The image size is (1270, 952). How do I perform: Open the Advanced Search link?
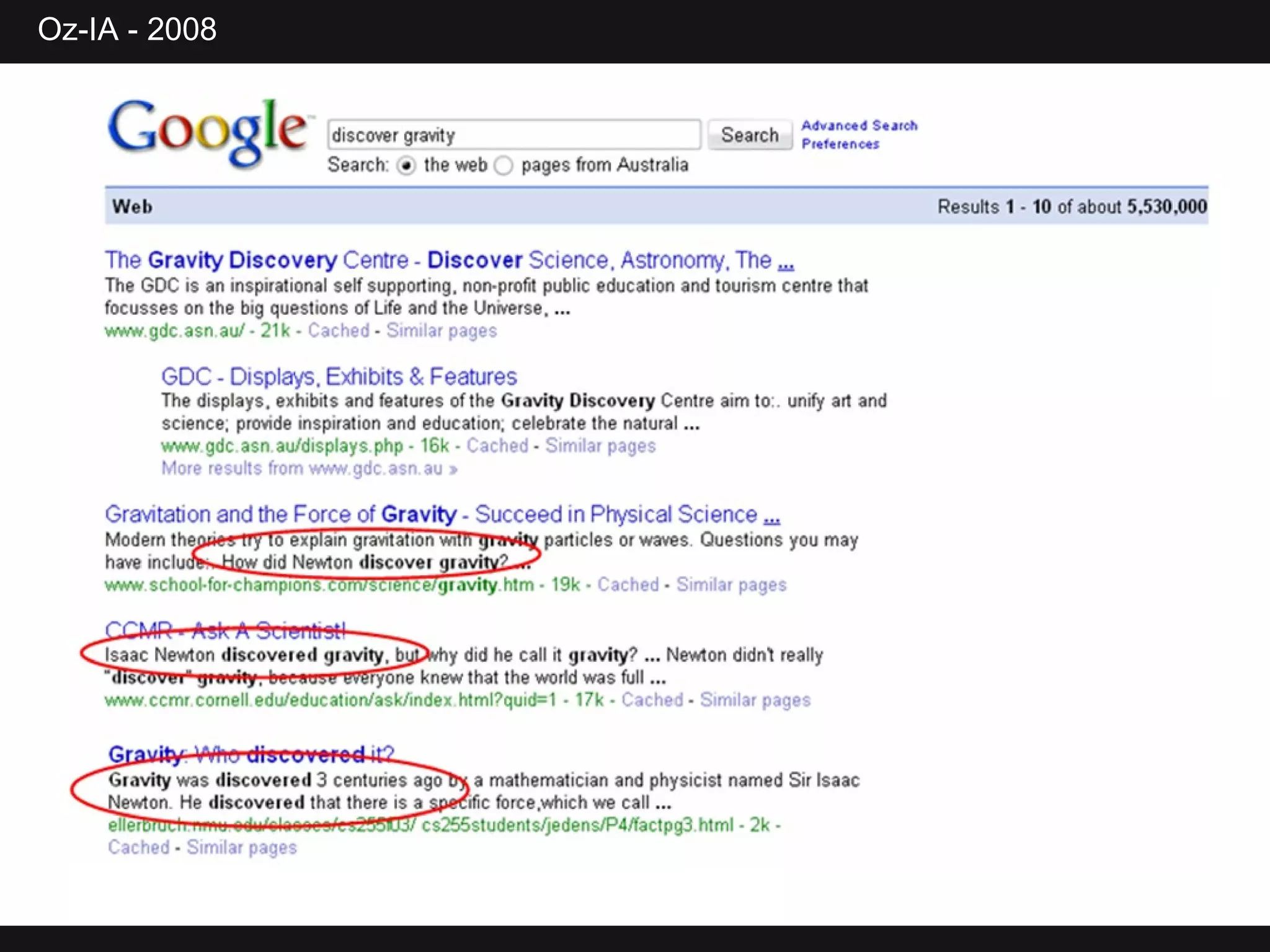859,126
